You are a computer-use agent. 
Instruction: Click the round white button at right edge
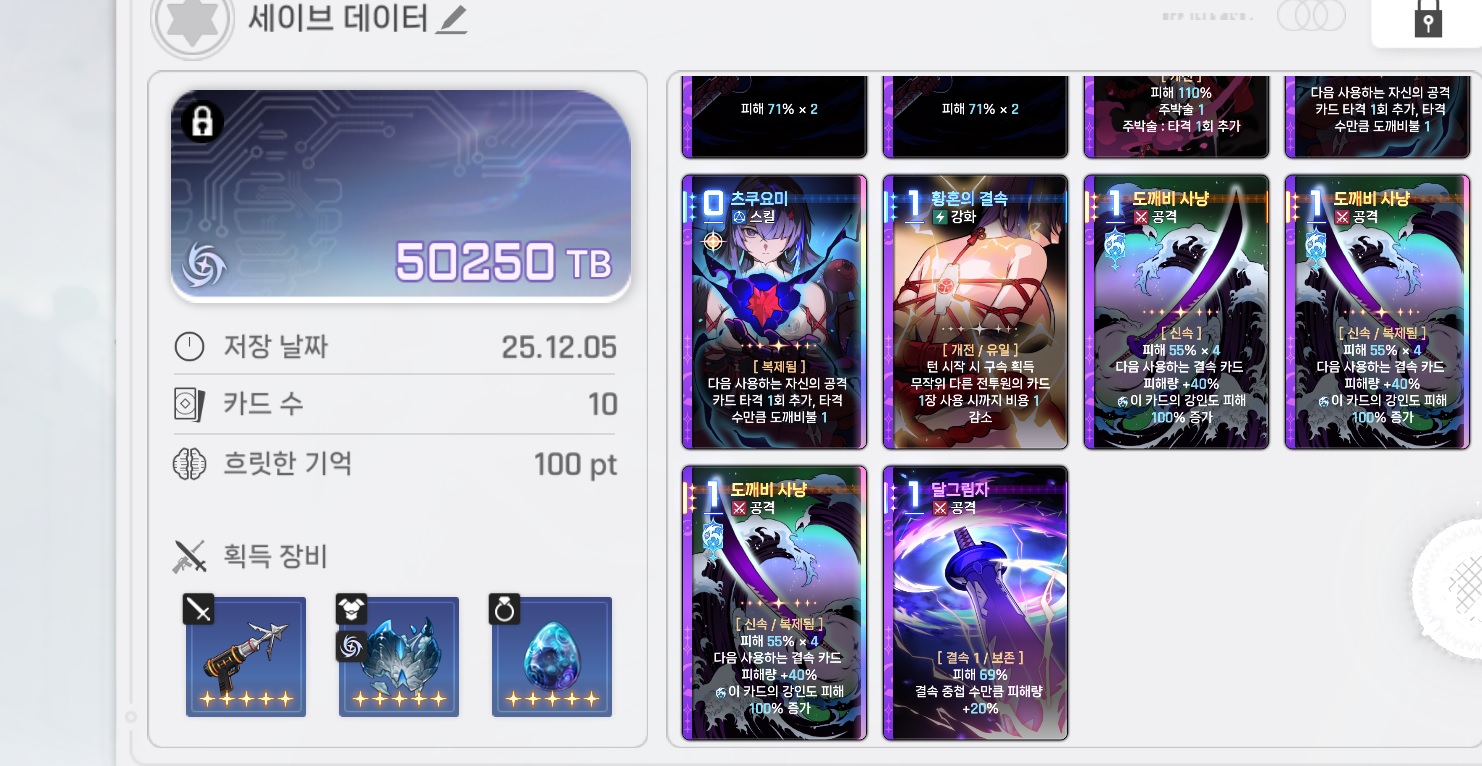point(1450,588)
